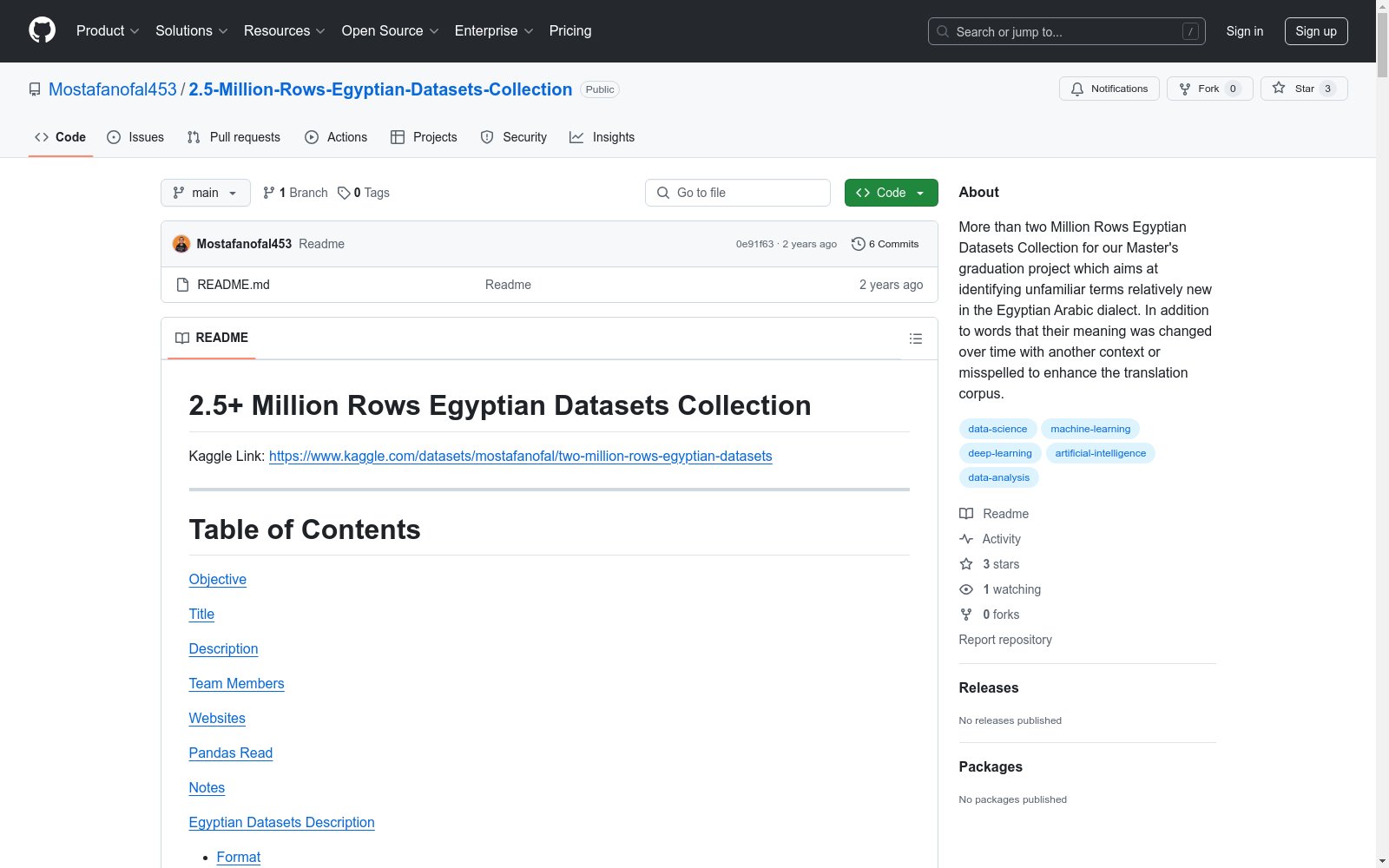Click the repository icon before owner name

(x=35, y=89)
